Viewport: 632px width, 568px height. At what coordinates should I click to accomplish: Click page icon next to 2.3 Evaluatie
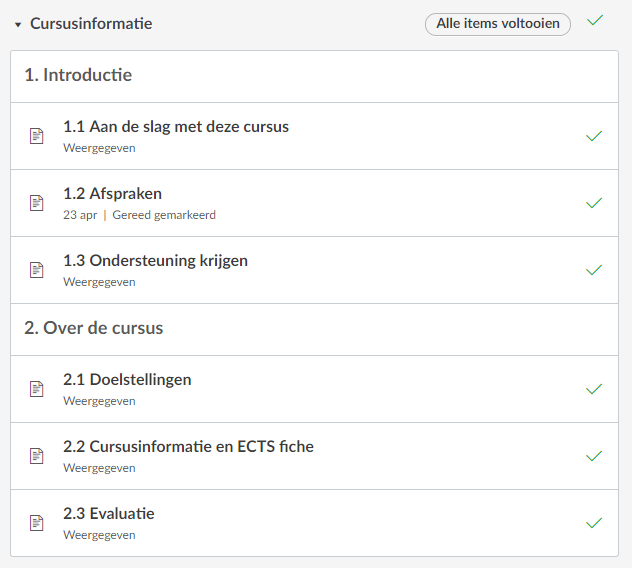click(37, 523)
